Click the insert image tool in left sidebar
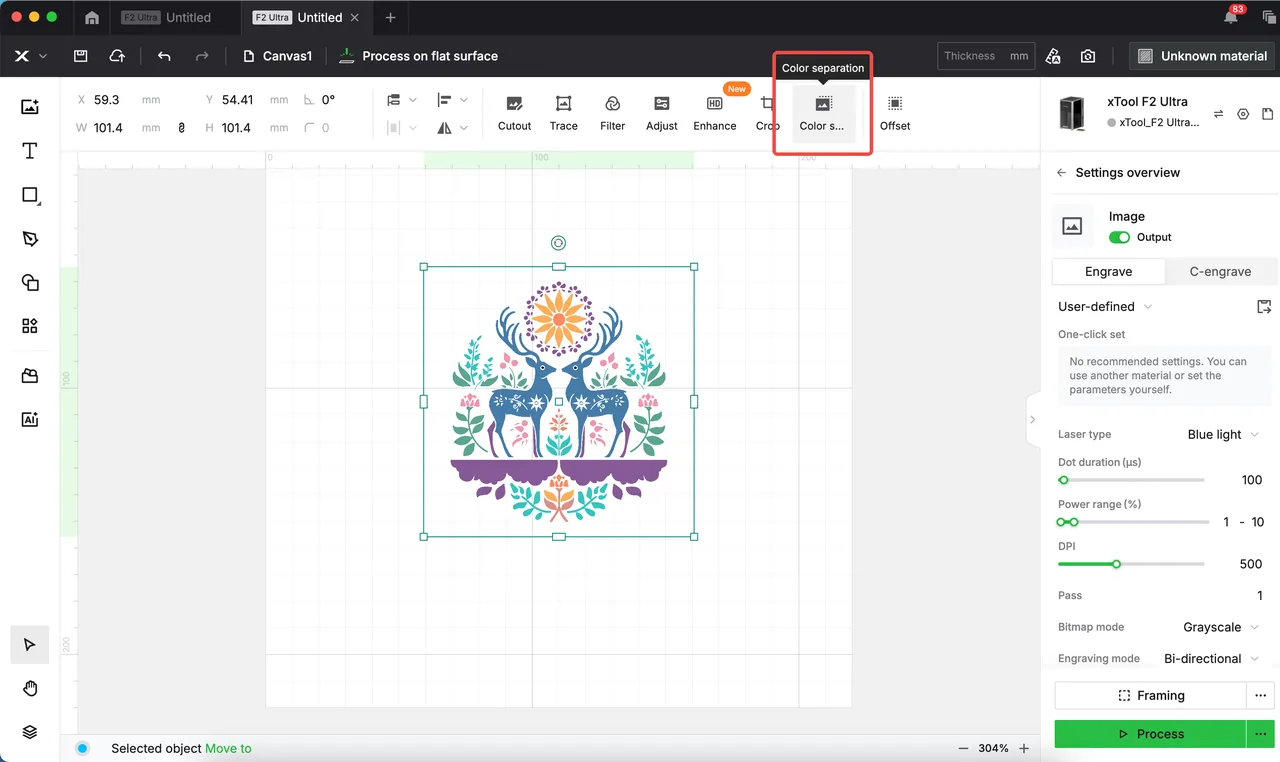 [30, 107]
